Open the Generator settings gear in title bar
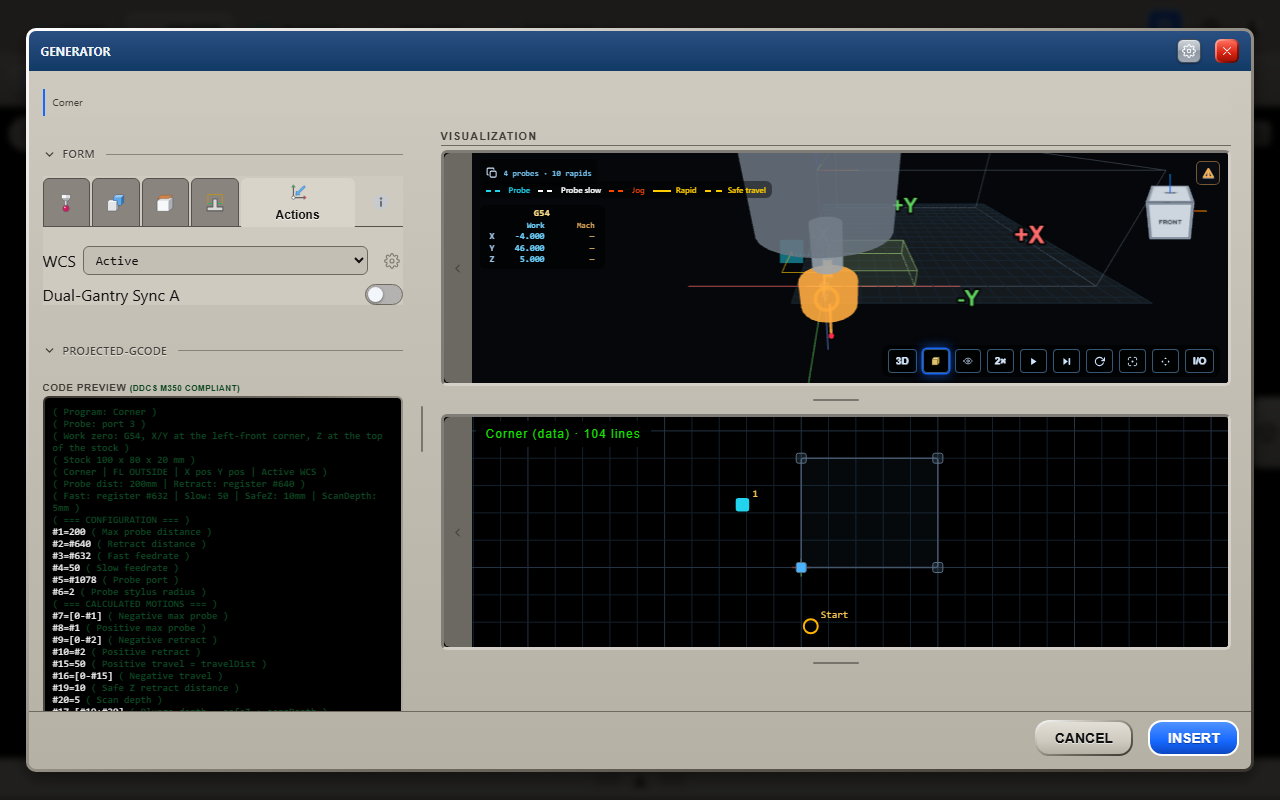 point(1189,51)
